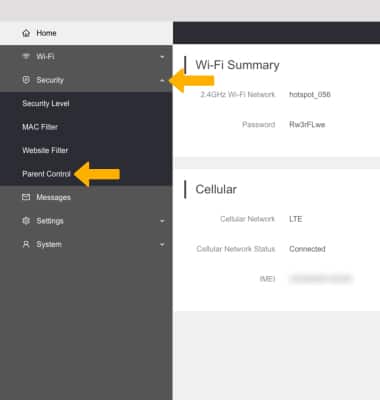Viewport: 380px width, 400px height.
Task: Open Website Filter submenu item
Action: 45,150
